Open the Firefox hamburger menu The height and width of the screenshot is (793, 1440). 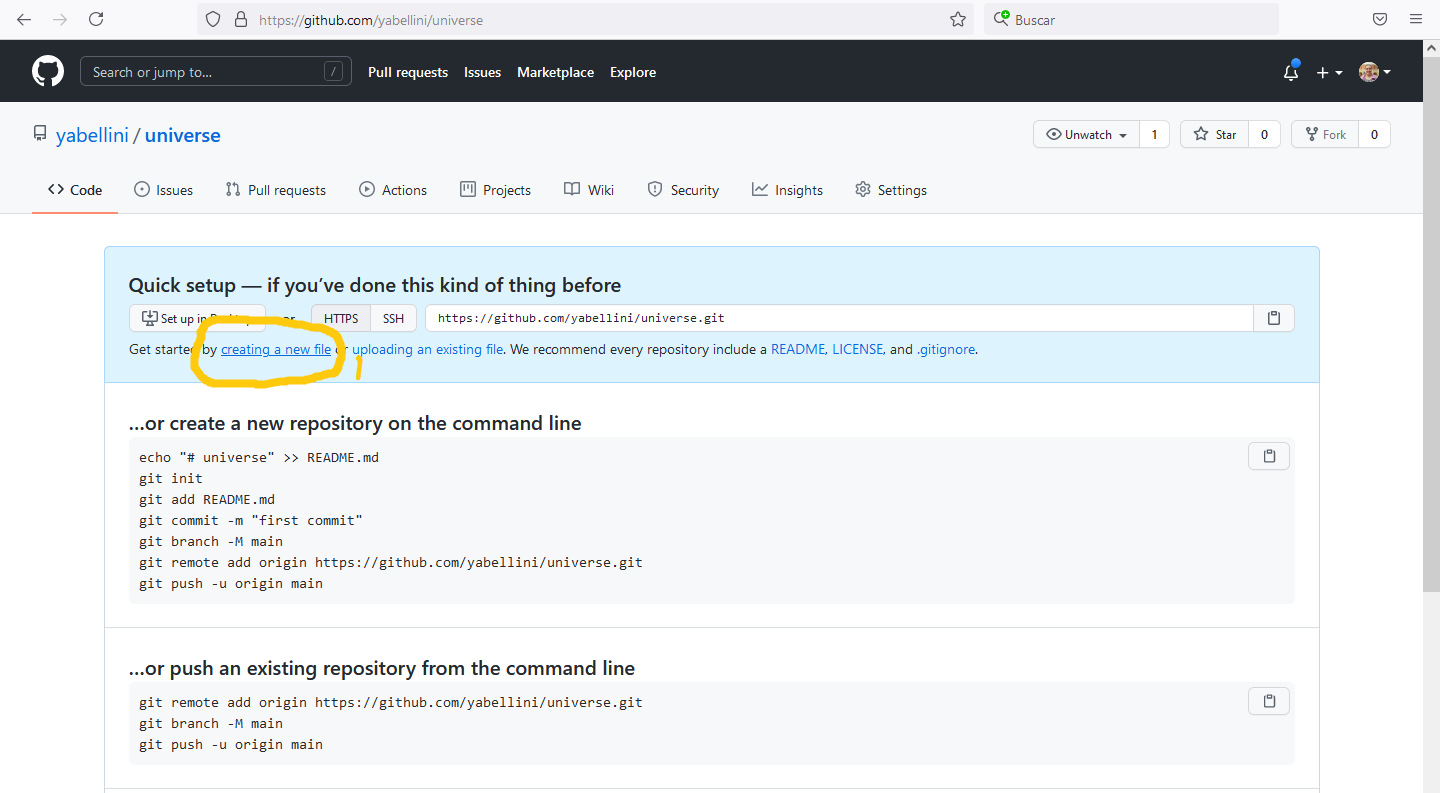[1415, 19]
